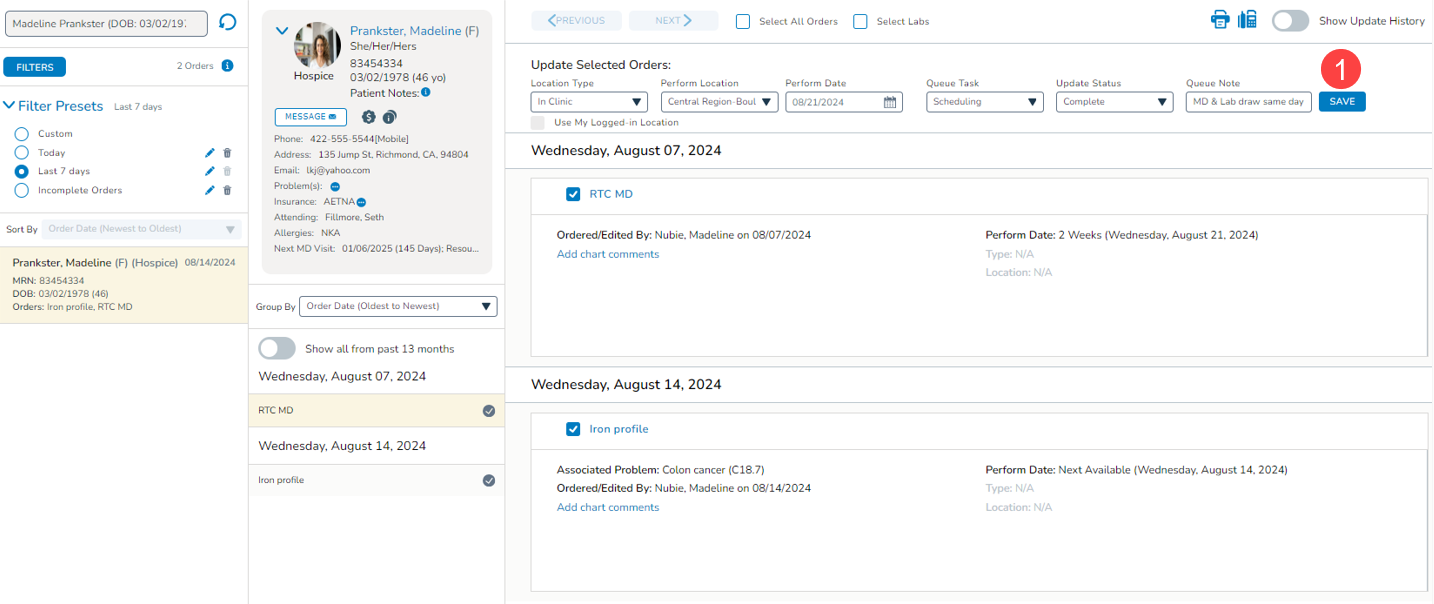Edit the Today filter preset
Viewport: 1434px width, 604px height.
[x=210, y=153]
